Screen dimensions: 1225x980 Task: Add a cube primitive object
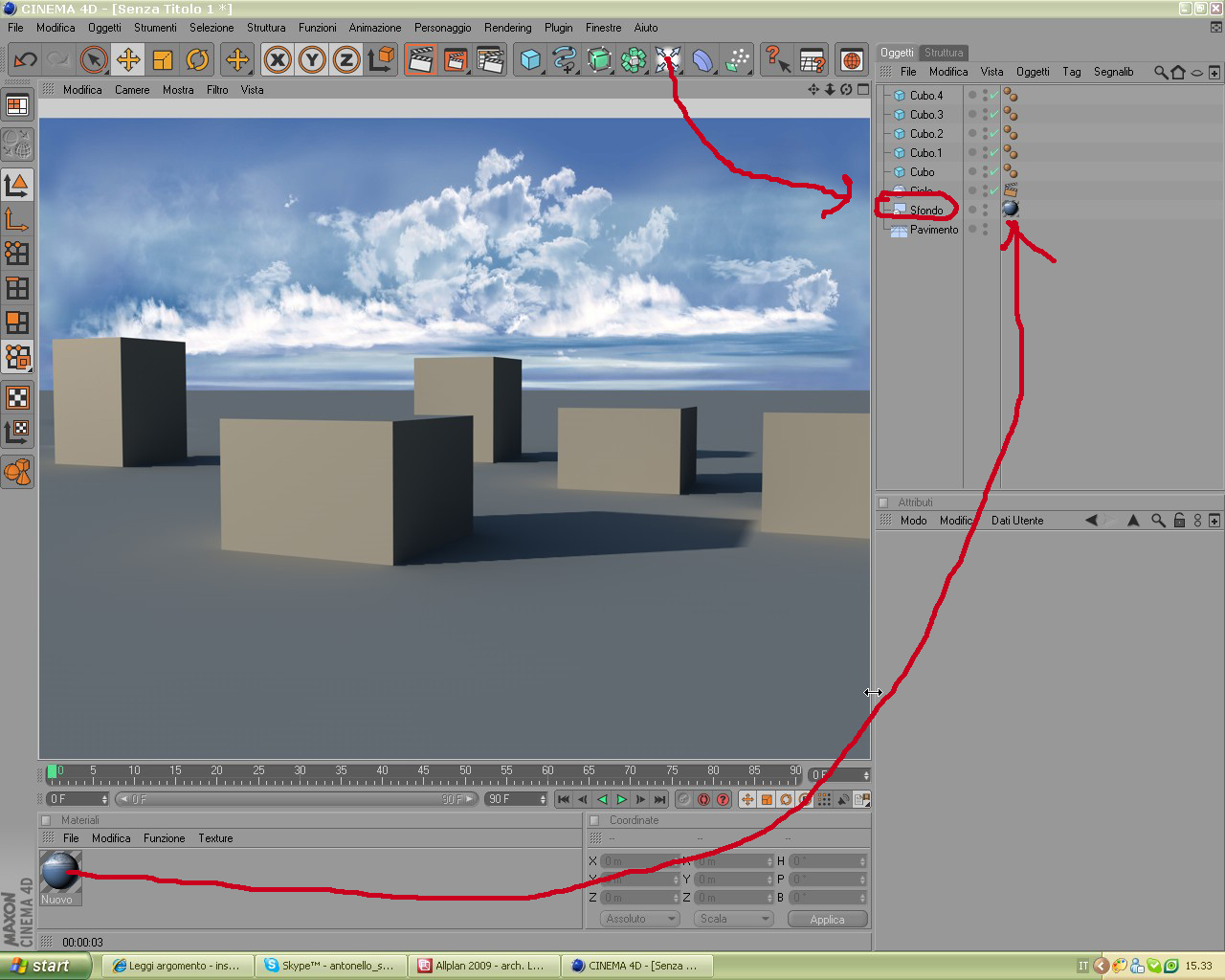[x=530, y=60]
